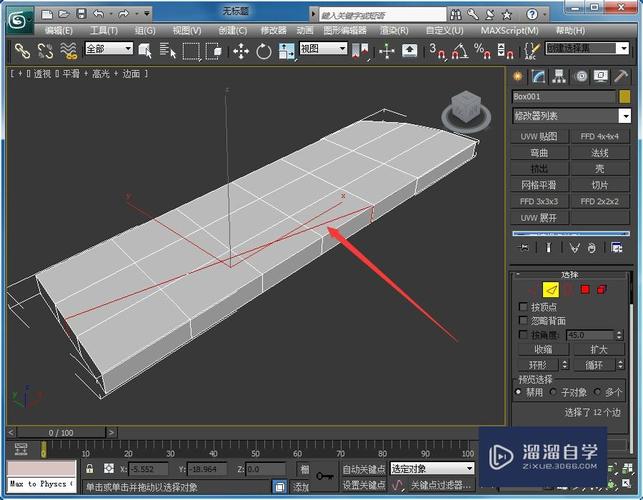Screen dimensions: 643x500
Task: Select the 子对象 preview radio button
Action: [x=555, y=393]
